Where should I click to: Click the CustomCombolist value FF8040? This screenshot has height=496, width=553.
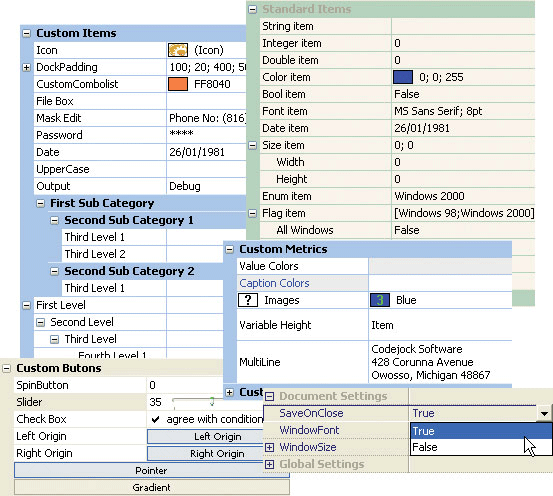tap(212, 84)
